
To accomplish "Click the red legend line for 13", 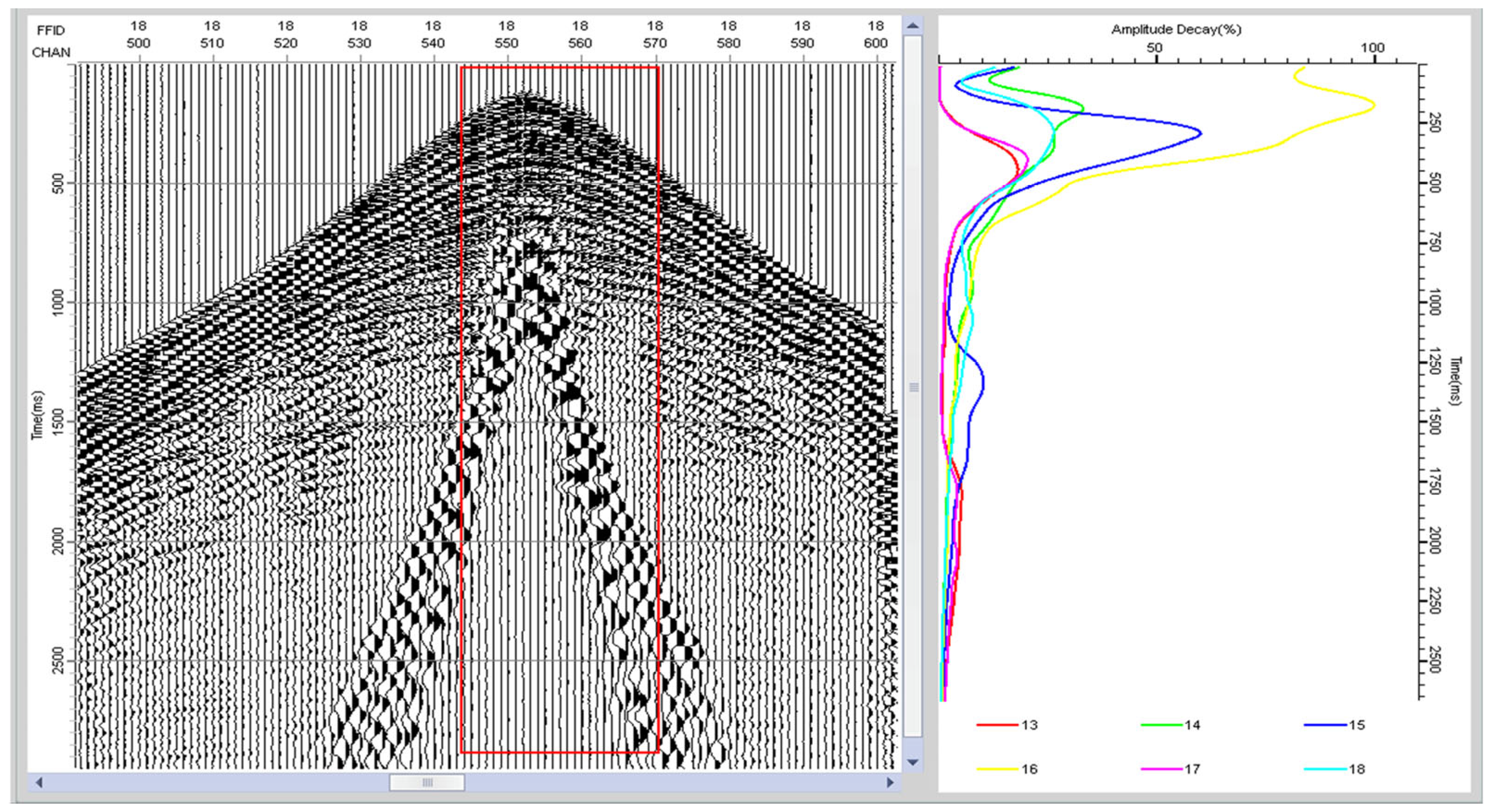I will pos(997,725).
